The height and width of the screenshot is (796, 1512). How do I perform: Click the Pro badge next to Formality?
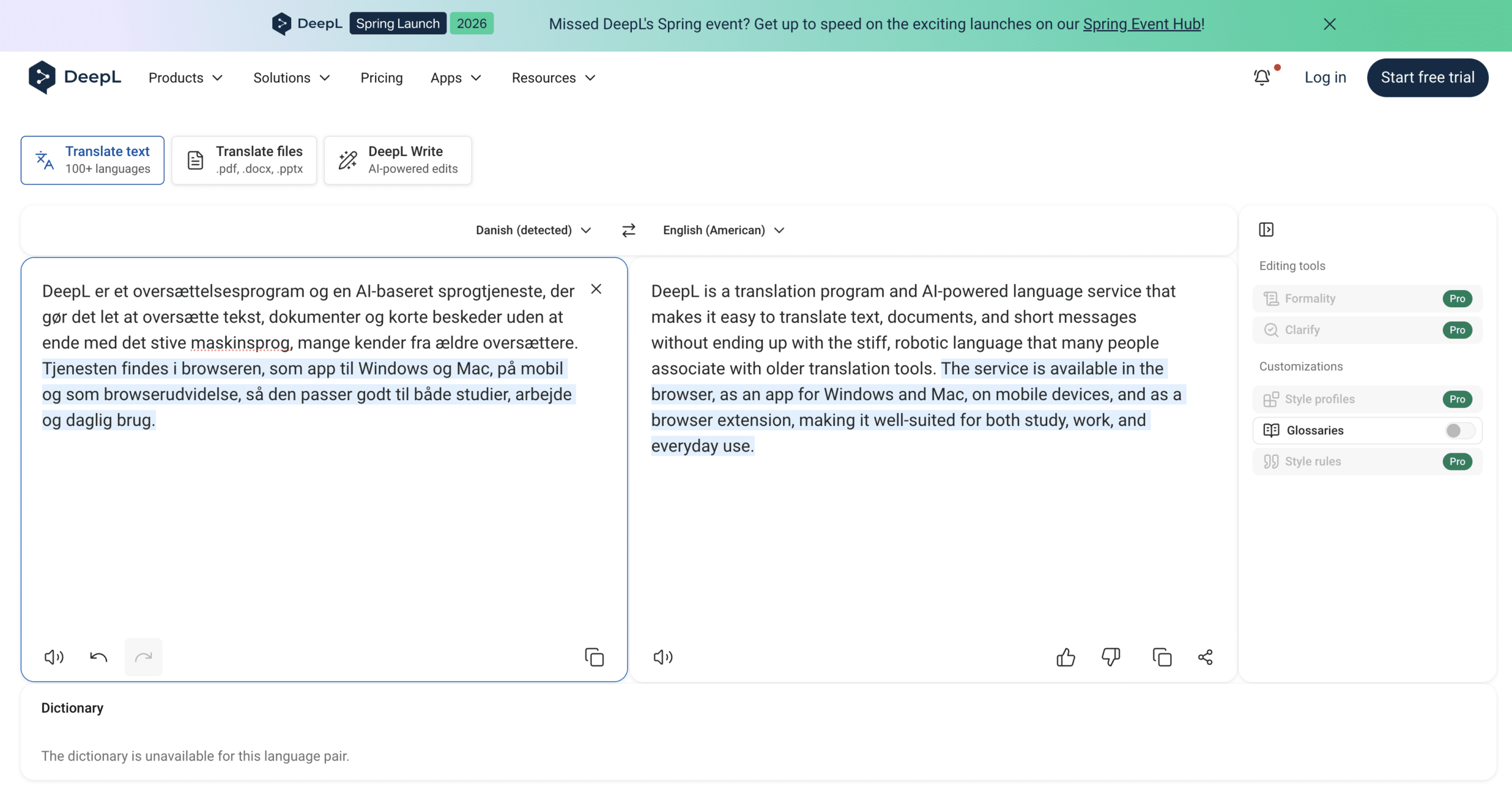pyautogui.click(x=1457, y=298)
